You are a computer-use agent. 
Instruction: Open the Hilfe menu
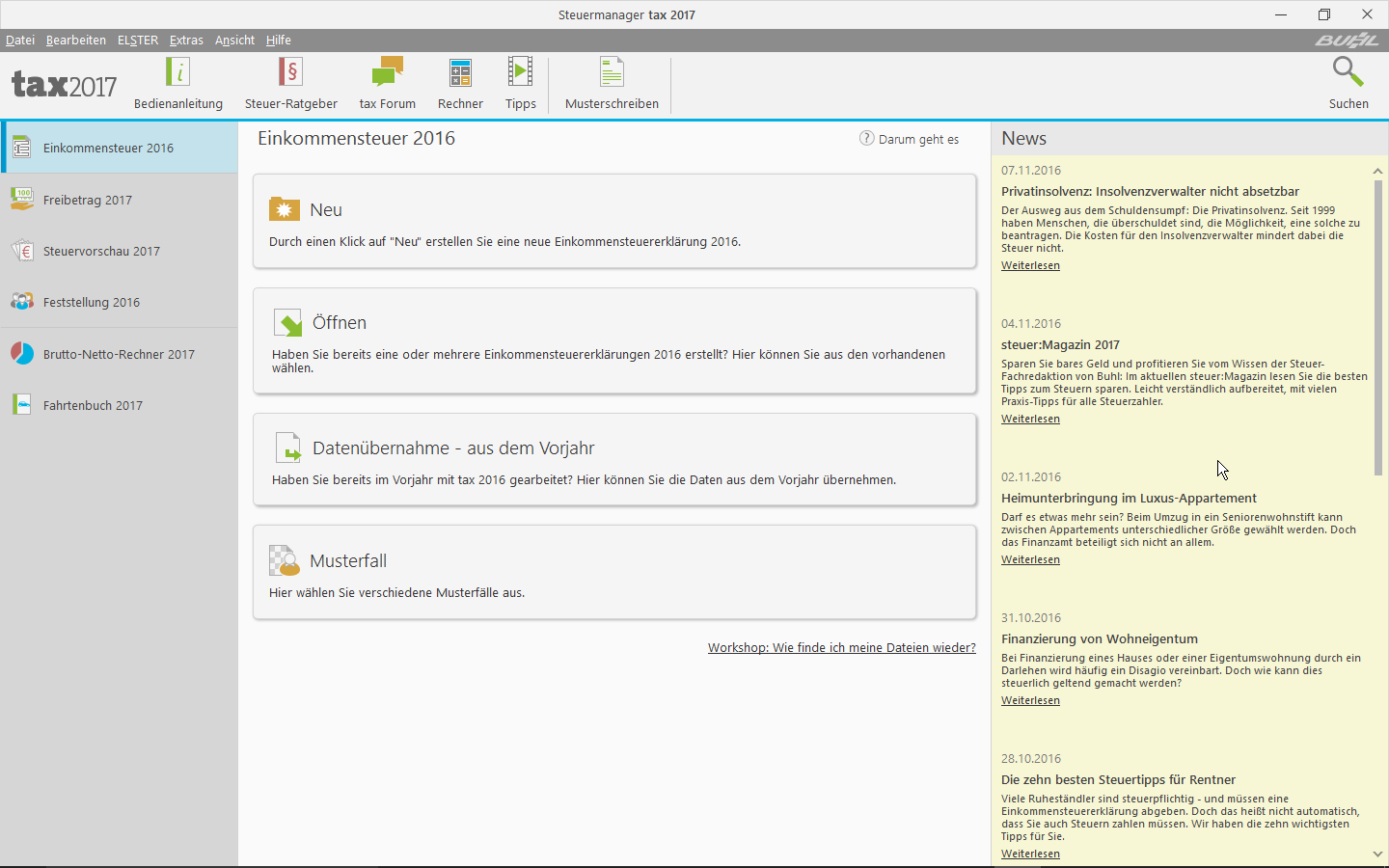279,40
